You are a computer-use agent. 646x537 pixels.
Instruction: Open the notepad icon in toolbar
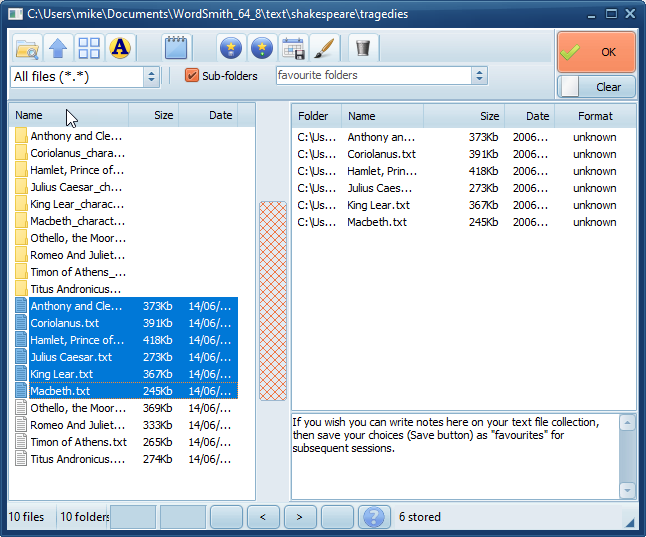coord(176,48)
